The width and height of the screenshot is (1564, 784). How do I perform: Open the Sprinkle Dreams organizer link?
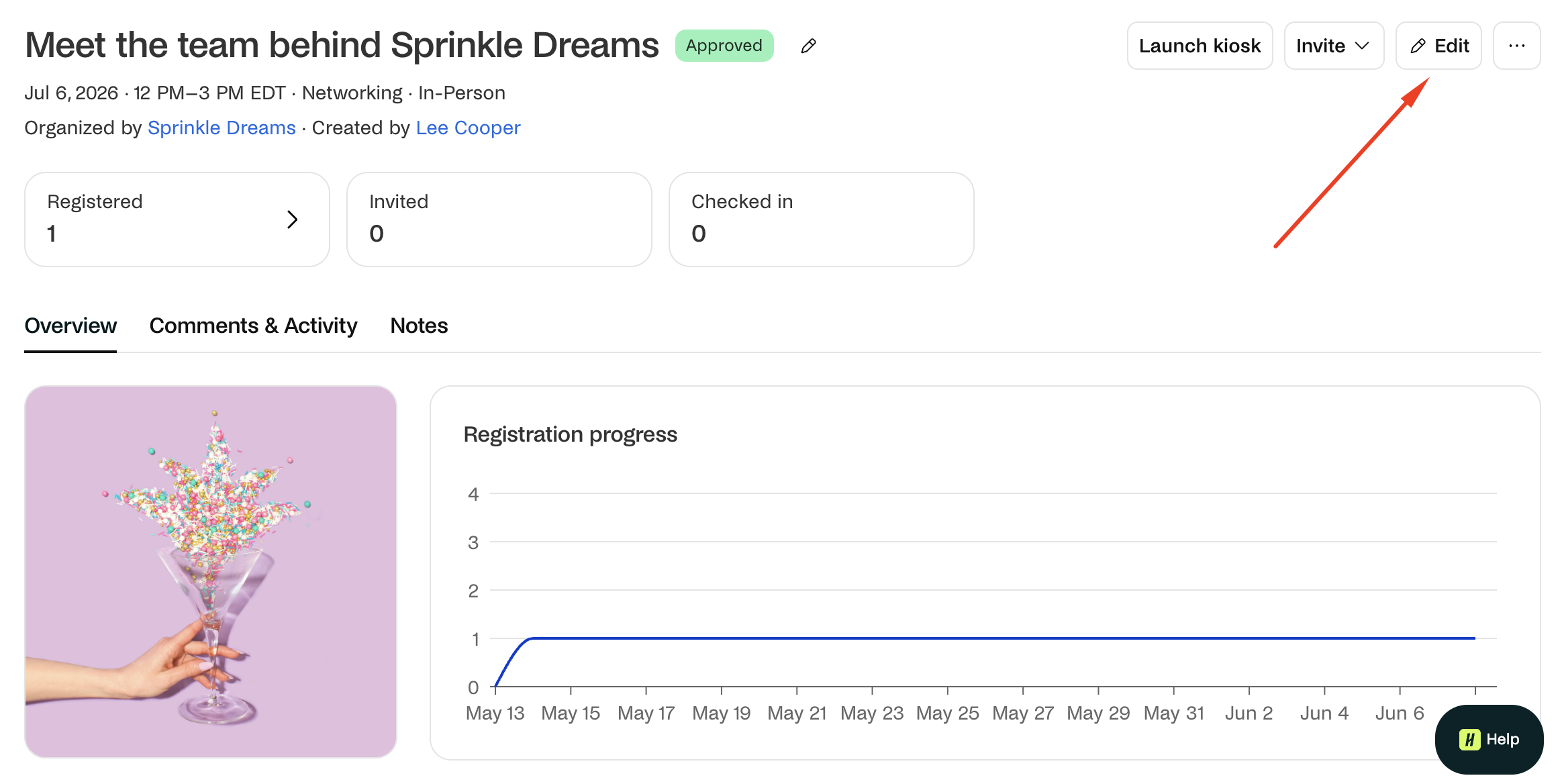222,128
